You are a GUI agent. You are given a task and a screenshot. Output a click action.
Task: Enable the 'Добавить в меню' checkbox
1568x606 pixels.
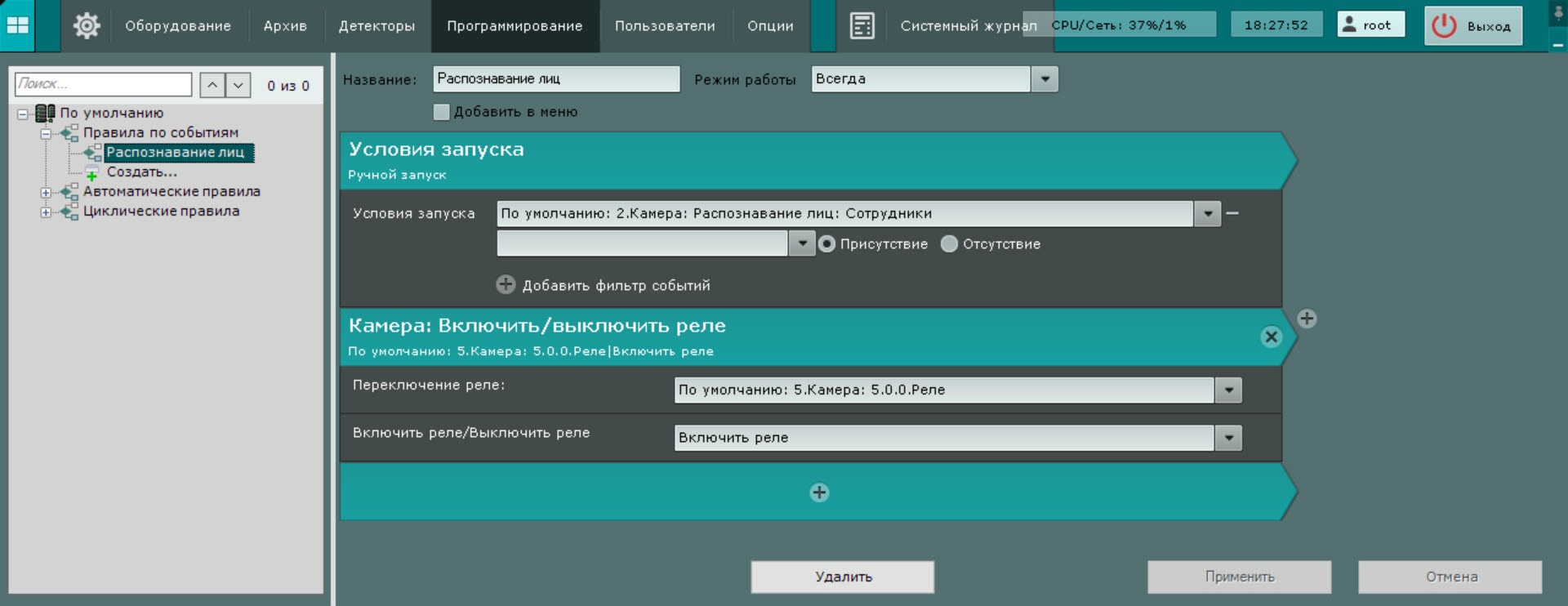[x=442, y=112]
